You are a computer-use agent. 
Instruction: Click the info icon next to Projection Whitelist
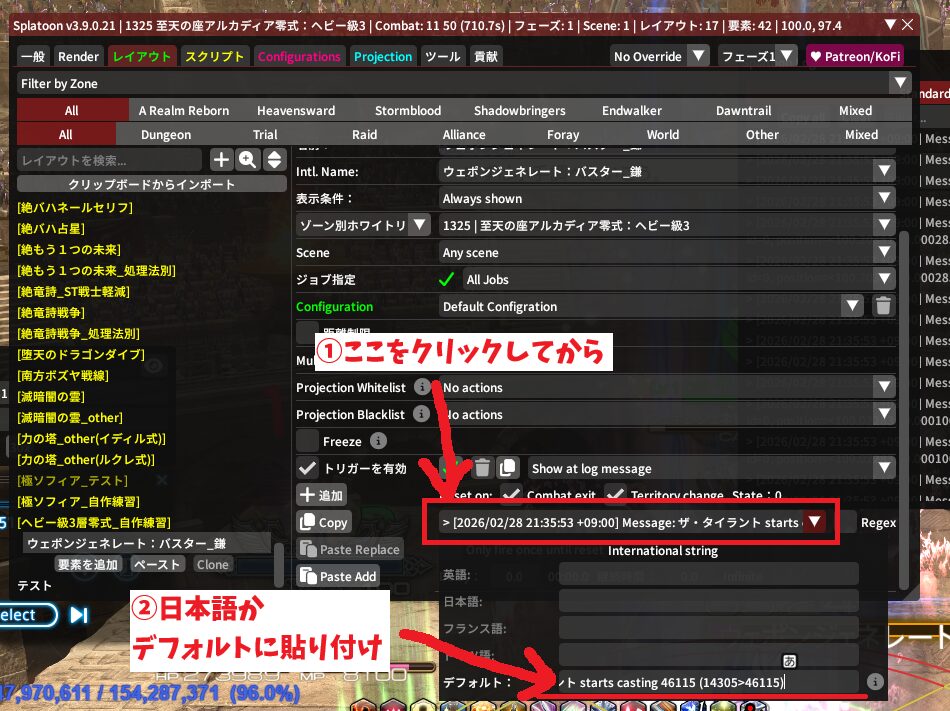(422, 387)
